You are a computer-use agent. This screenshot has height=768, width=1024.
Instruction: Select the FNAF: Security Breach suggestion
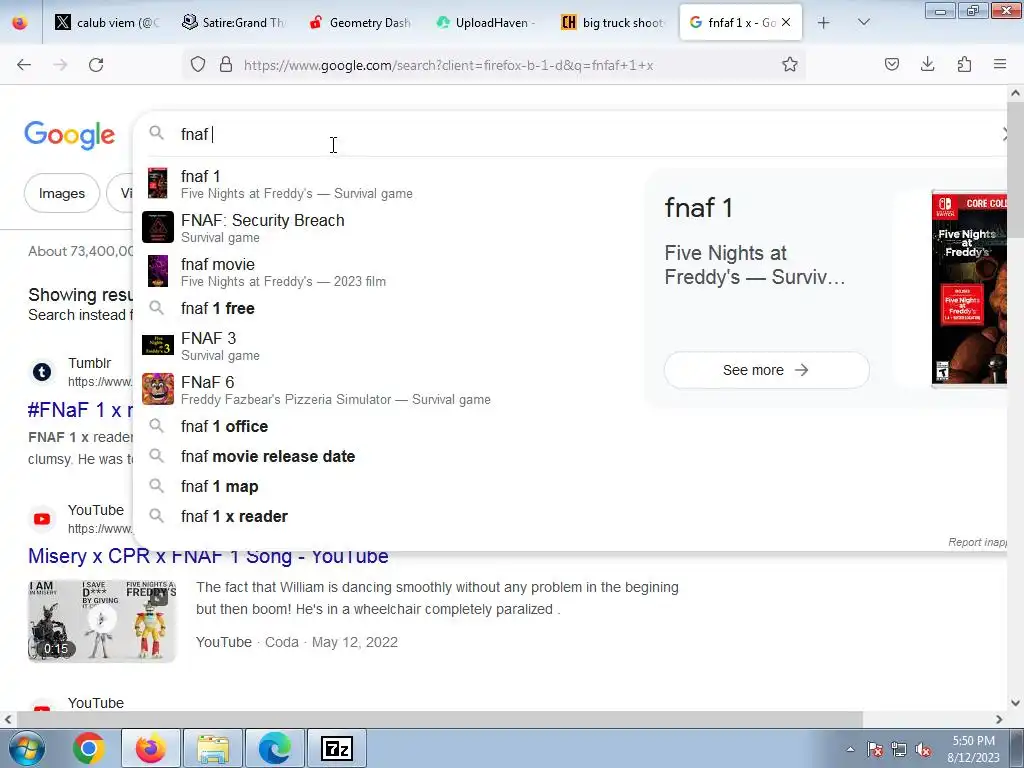click(x=391, y=228)
